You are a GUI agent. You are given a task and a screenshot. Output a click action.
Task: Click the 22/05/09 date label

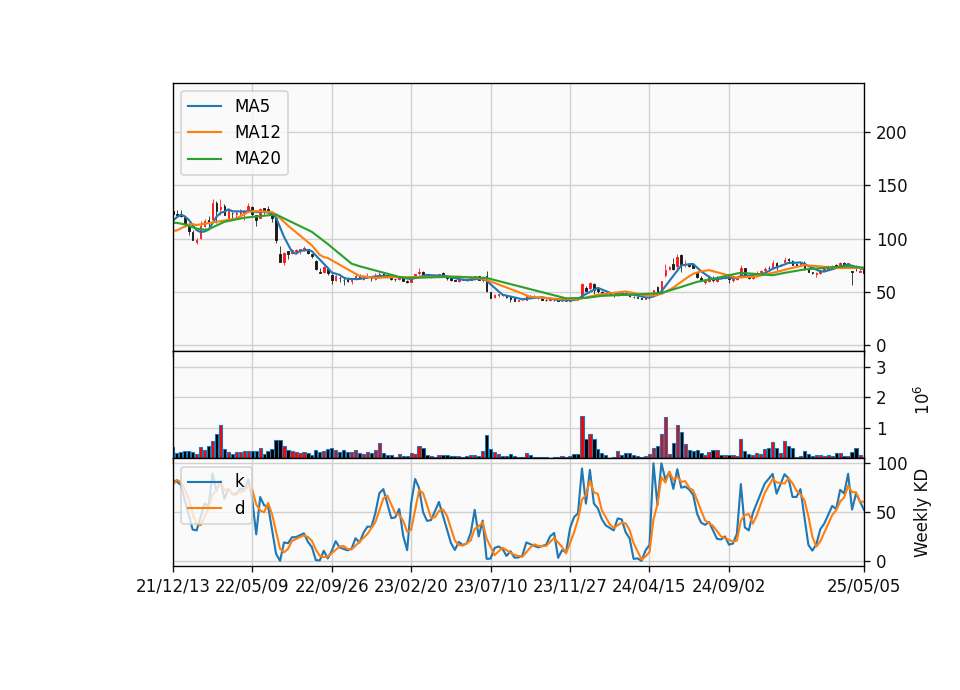[x=252, y=586]
